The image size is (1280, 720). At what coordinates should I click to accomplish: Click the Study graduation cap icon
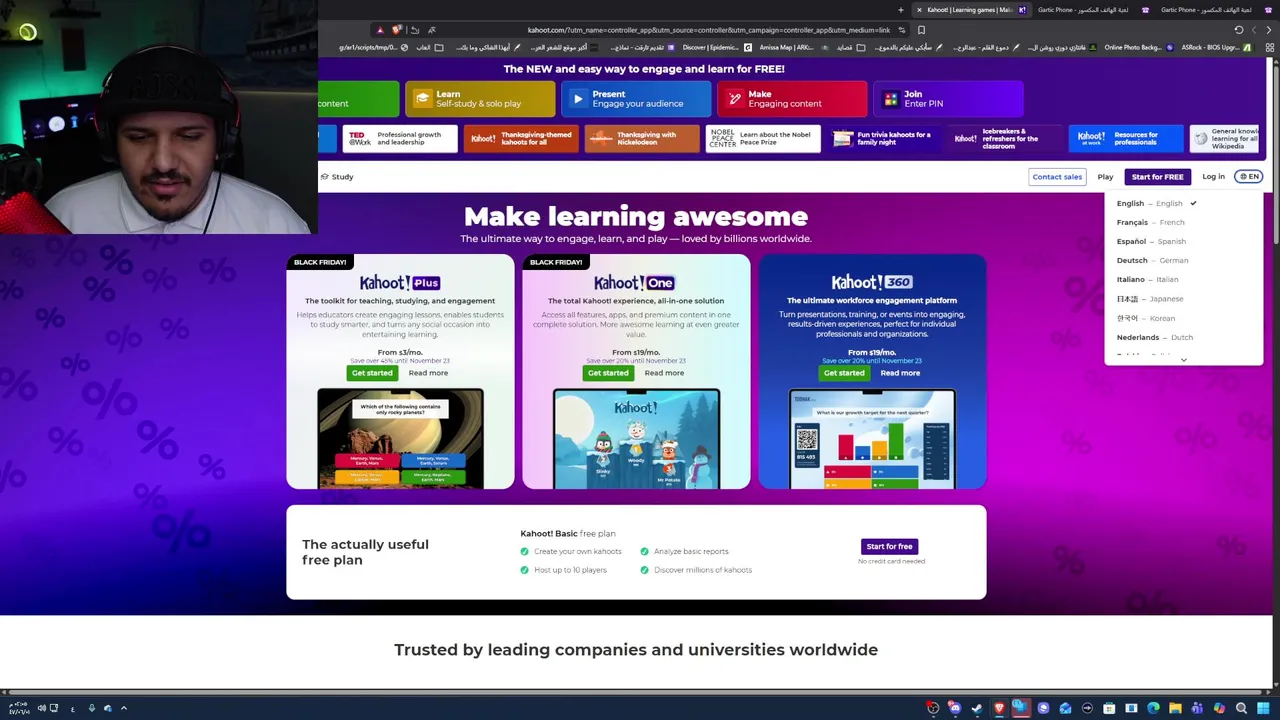tap(324, 177)
